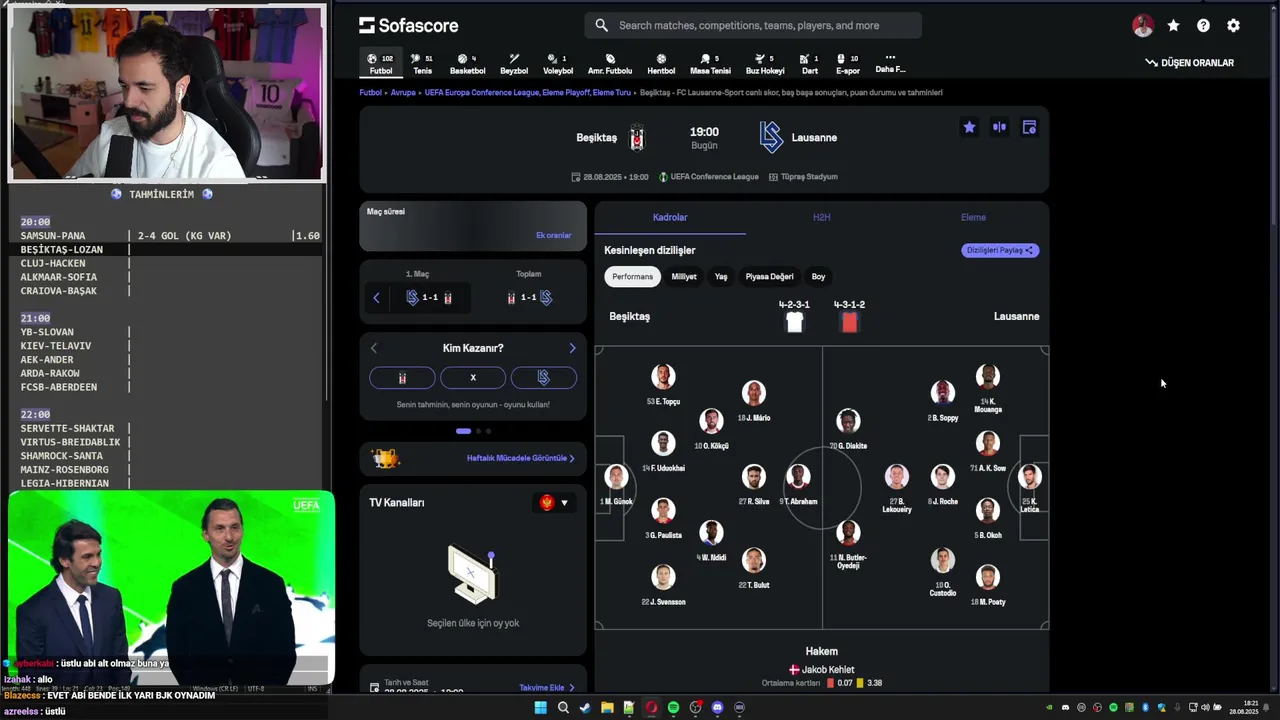1280x720 pixels.
Task: Open Beşiktaş team crest in header
Action: 637,137
